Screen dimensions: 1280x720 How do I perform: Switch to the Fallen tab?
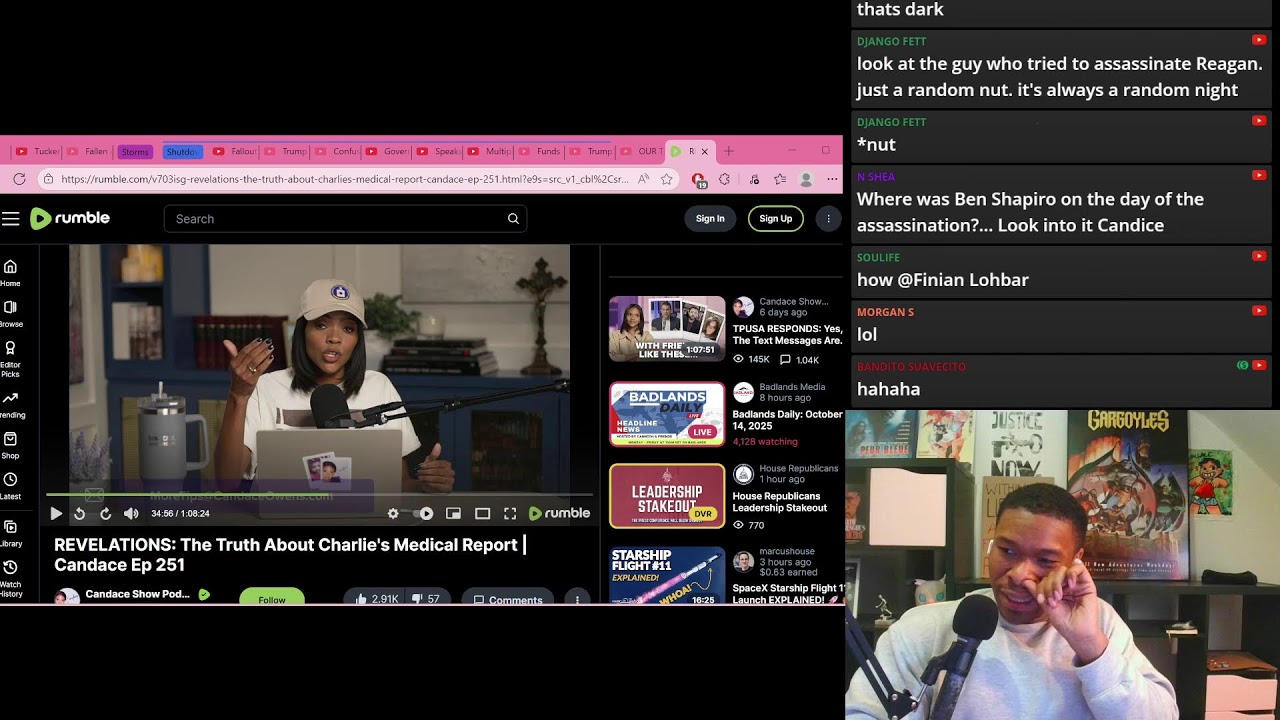[x=87, y=151]
